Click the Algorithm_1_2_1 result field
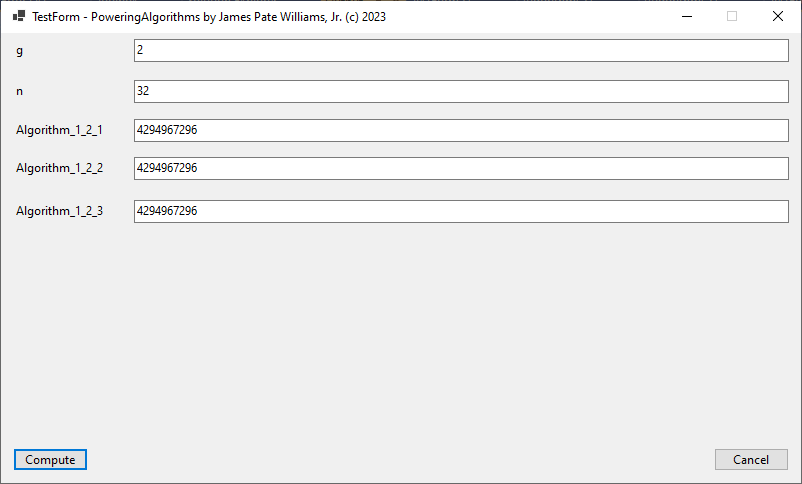Screen dimensions: 802x484 461,130
